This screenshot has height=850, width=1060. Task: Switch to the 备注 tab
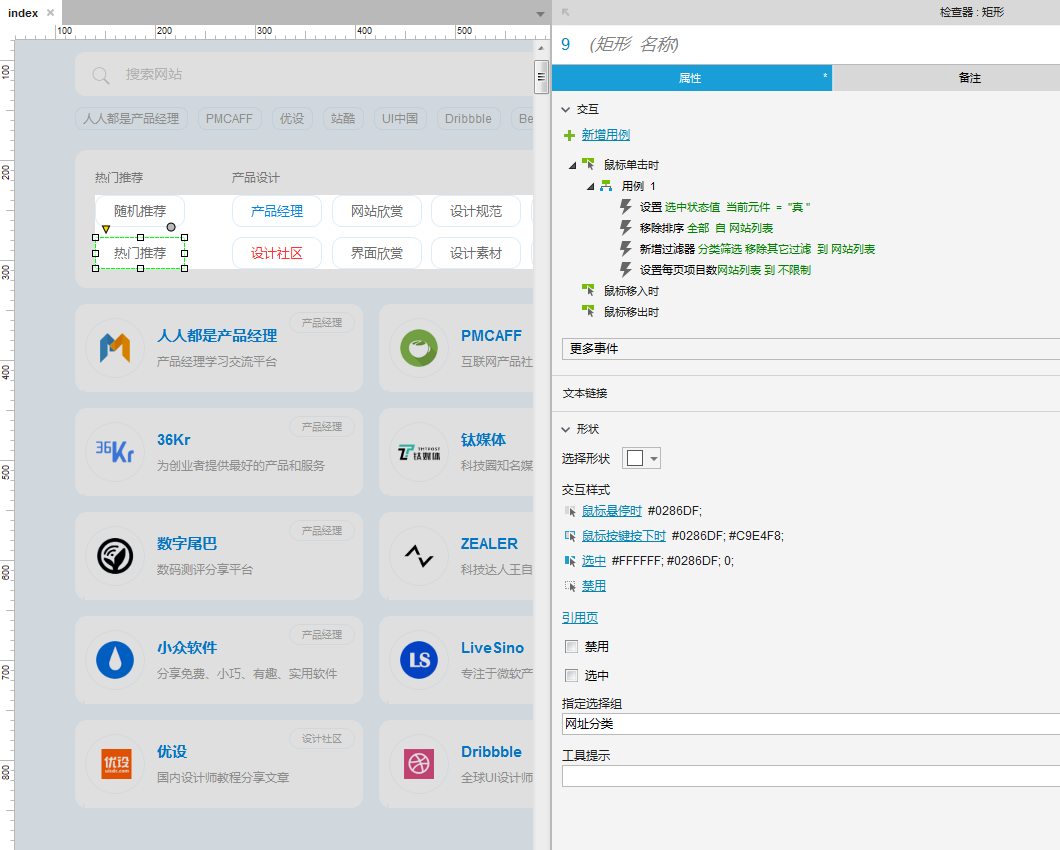946,78
